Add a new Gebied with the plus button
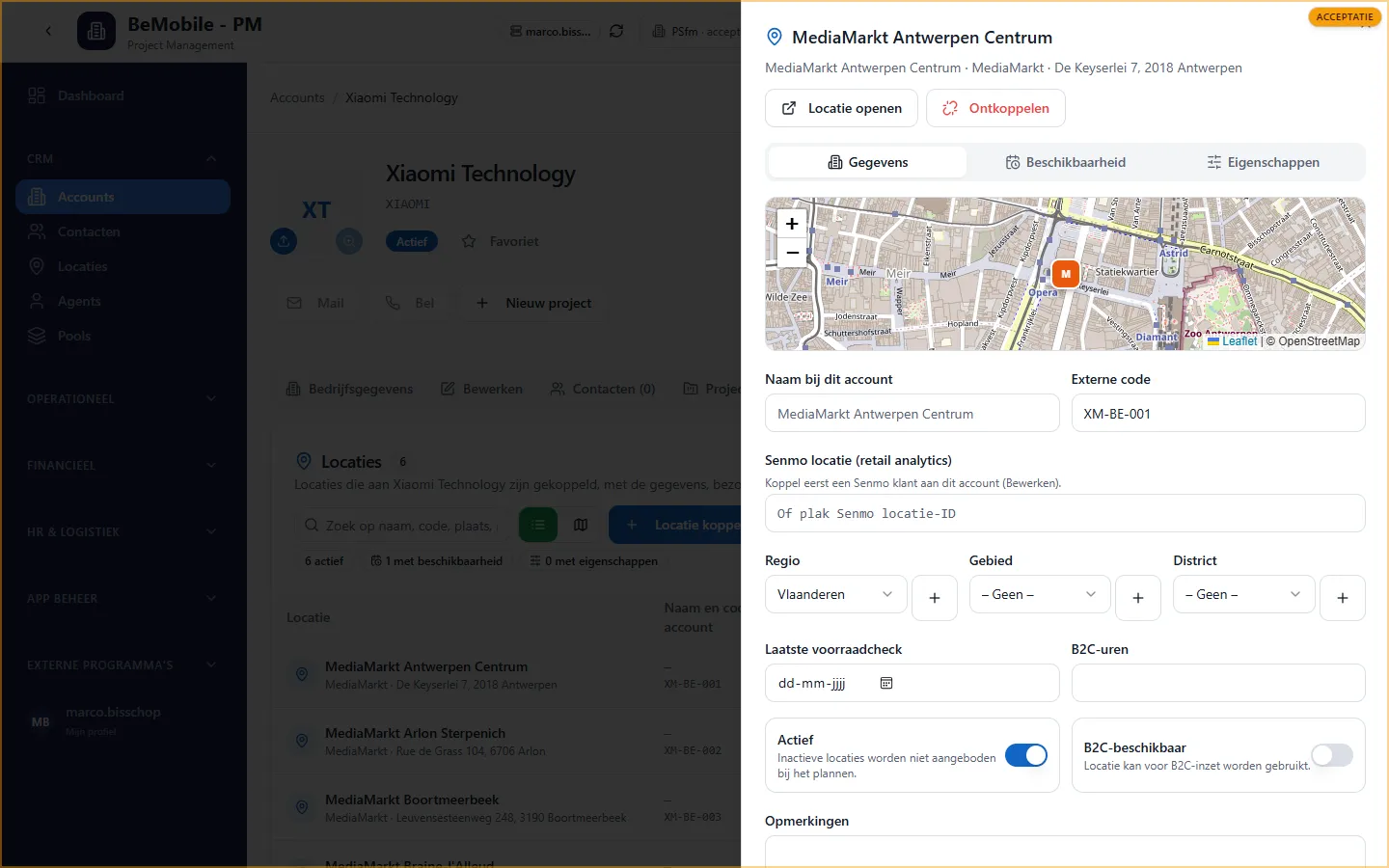Image resolution: width=1389 pixels, height=868 pixels. click(x=1138, y=598)
